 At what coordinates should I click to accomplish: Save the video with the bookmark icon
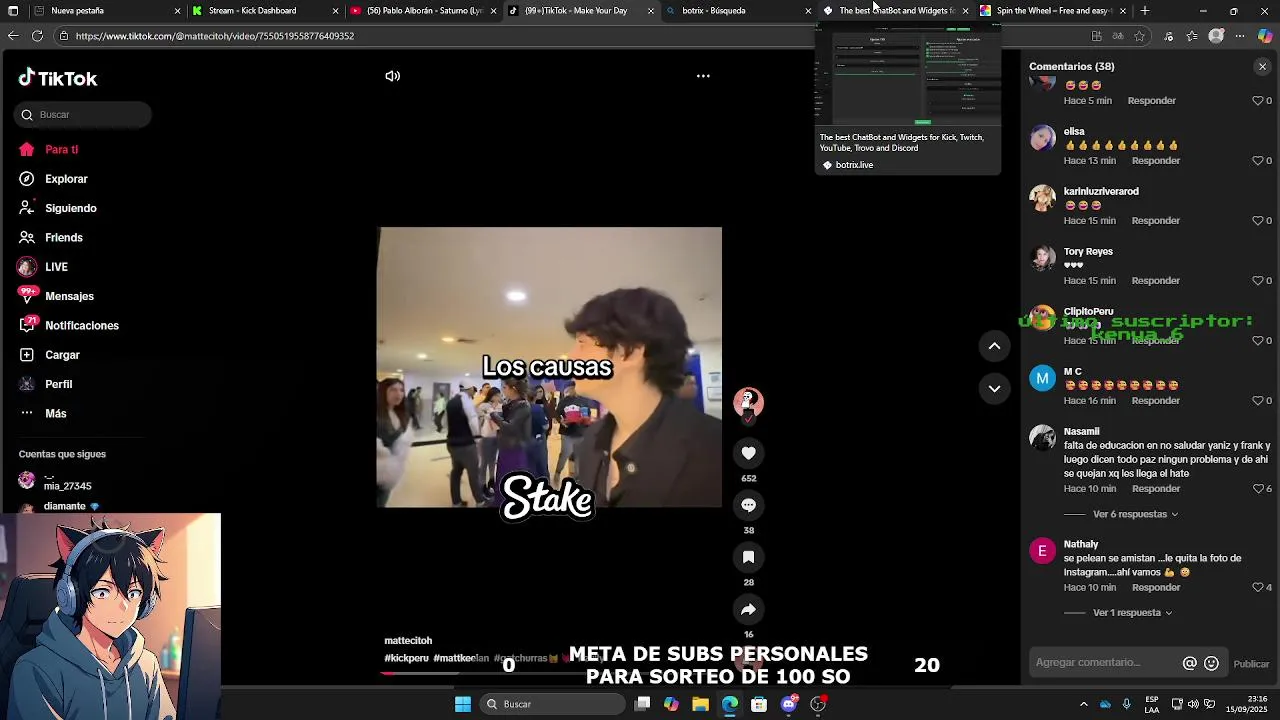pos(748,557)
